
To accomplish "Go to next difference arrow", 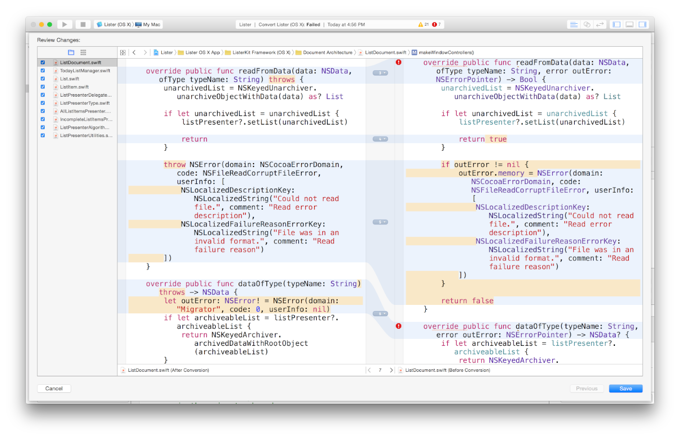I will [x=391, y=370].
